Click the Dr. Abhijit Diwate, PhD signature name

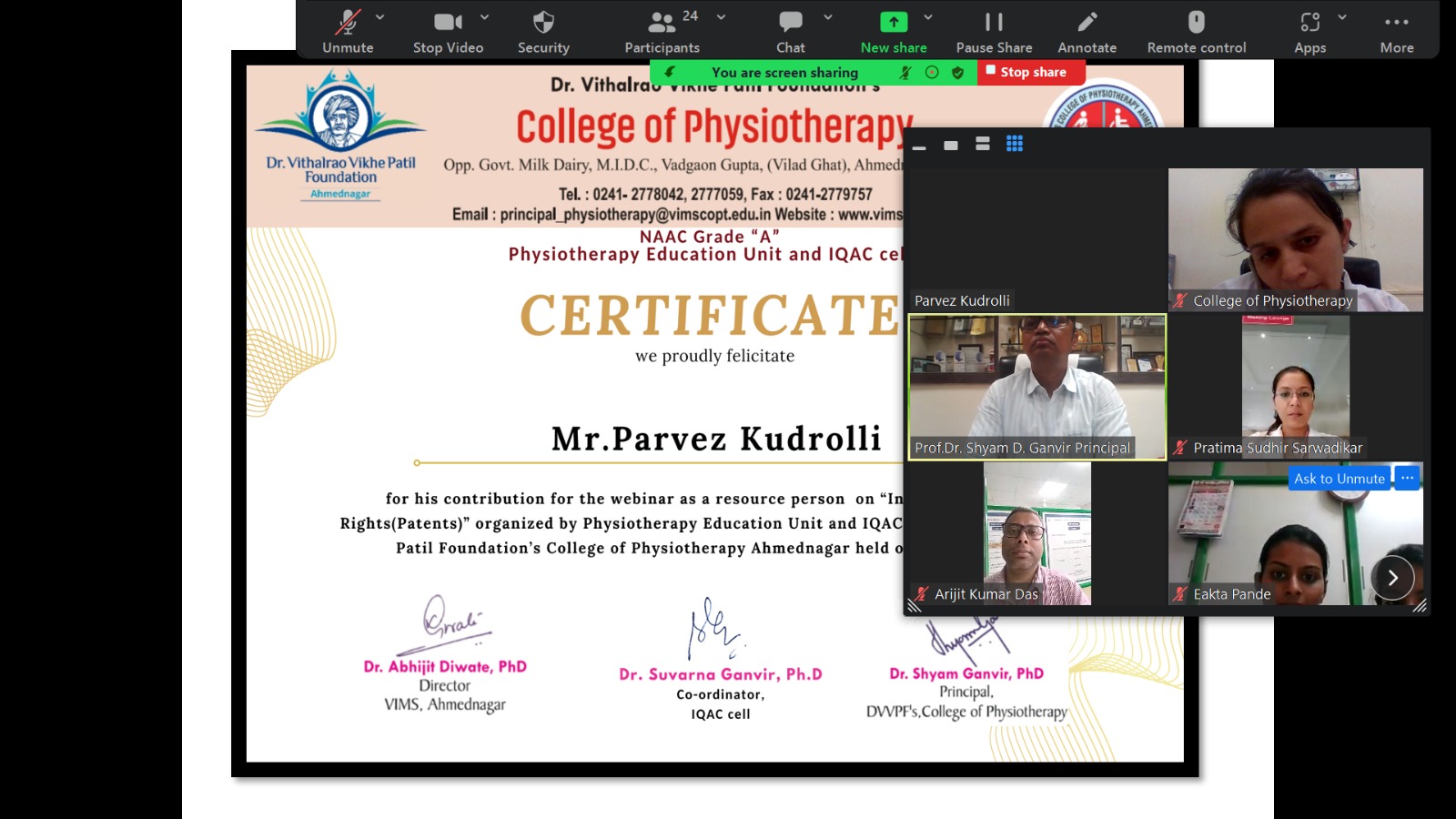pyautogui.click(x=445, y=666)
